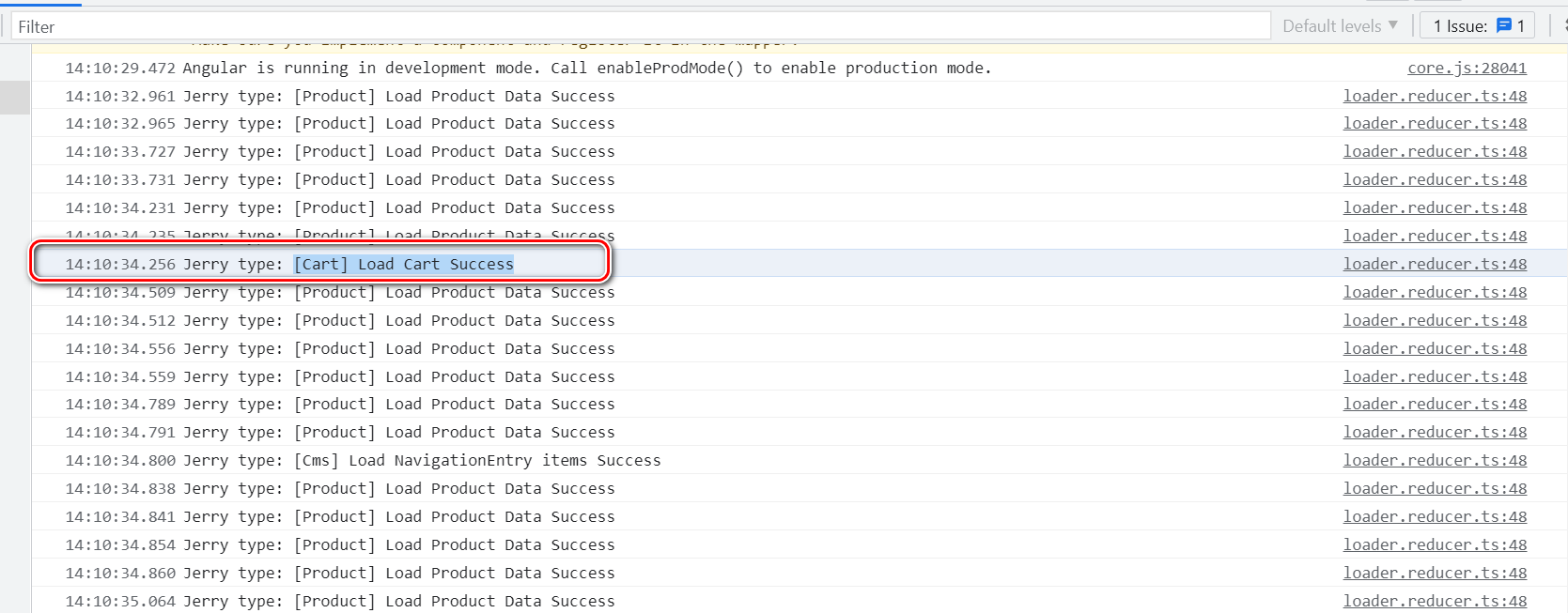Open loader.reducer.ts:48 link for 14:10:34.854 entry
Image resolution: width=1568 pixels, height=613 pixels.
pos(1435,544)
